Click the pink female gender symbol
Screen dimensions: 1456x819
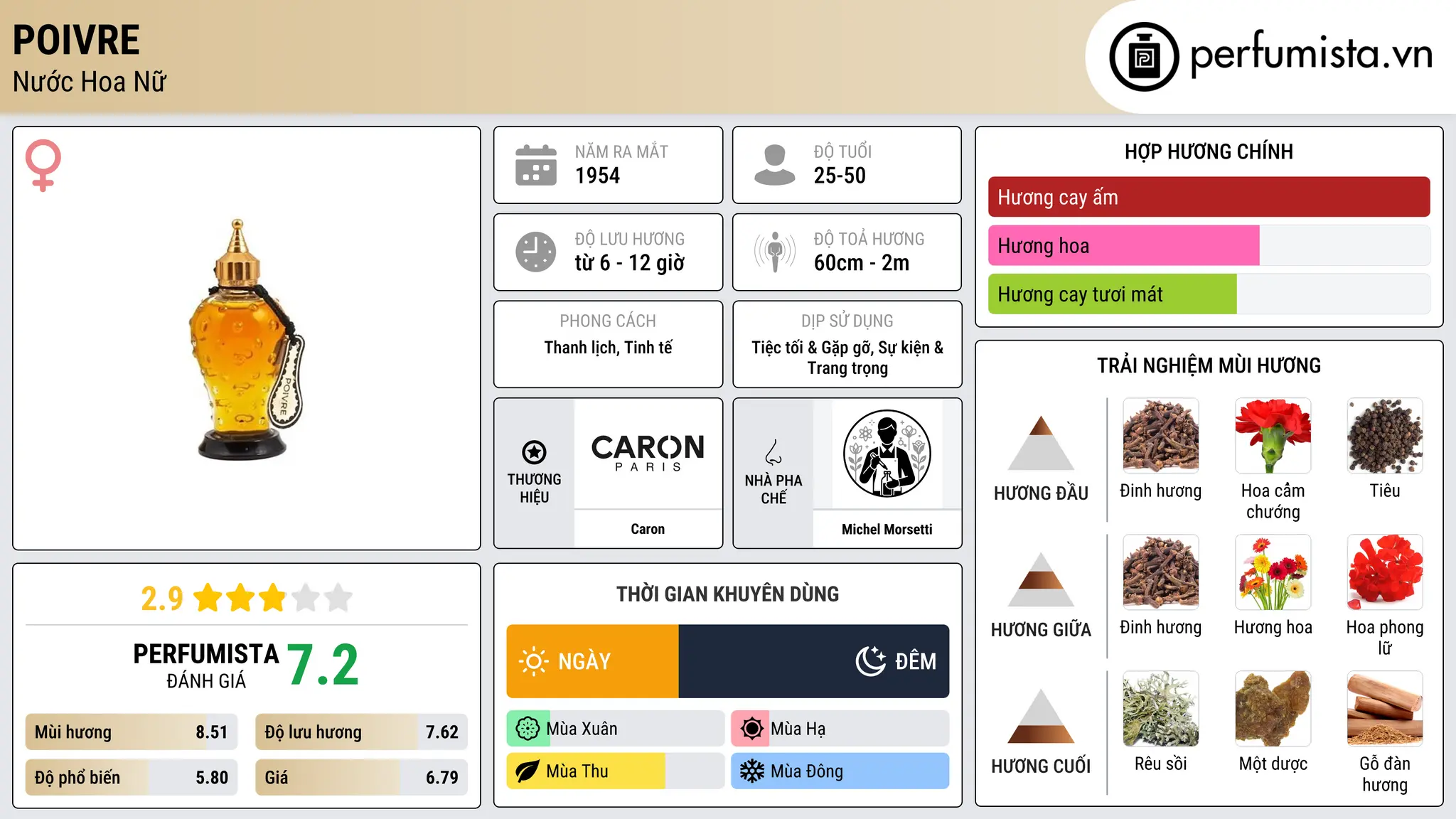click(x=43, y=165)
